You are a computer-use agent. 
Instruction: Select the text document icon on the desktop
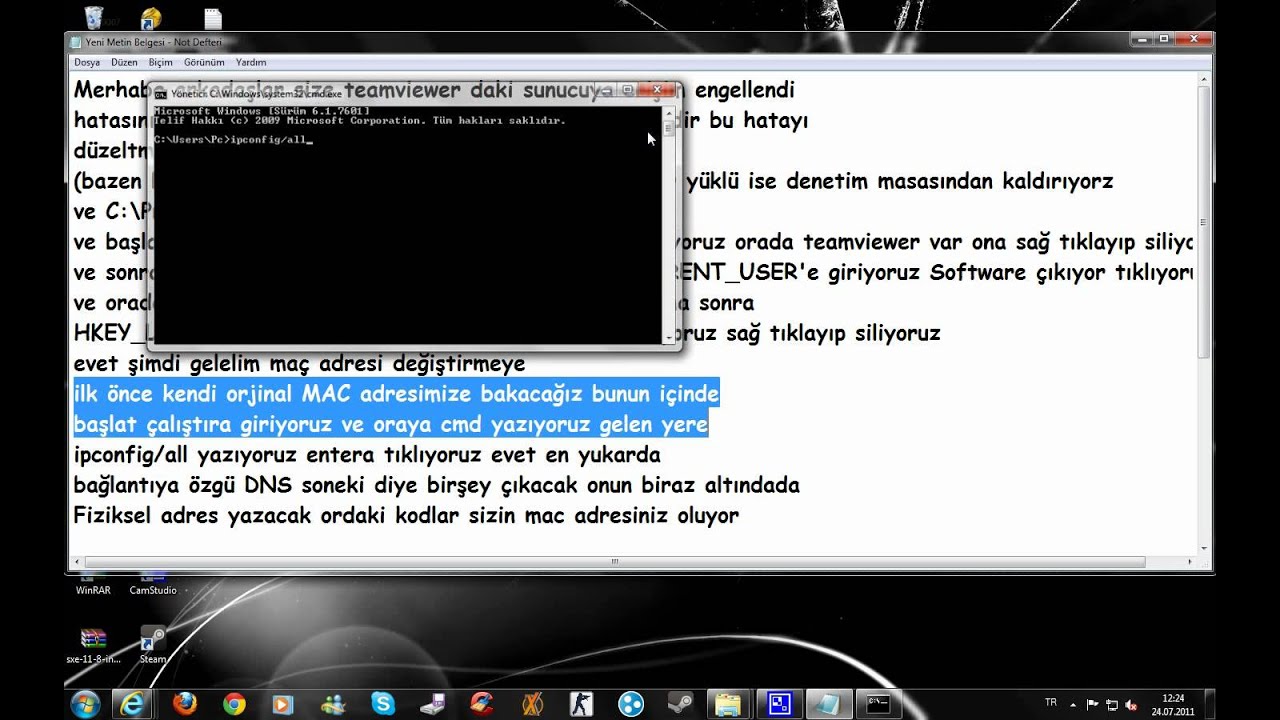[x=212, y=17]
